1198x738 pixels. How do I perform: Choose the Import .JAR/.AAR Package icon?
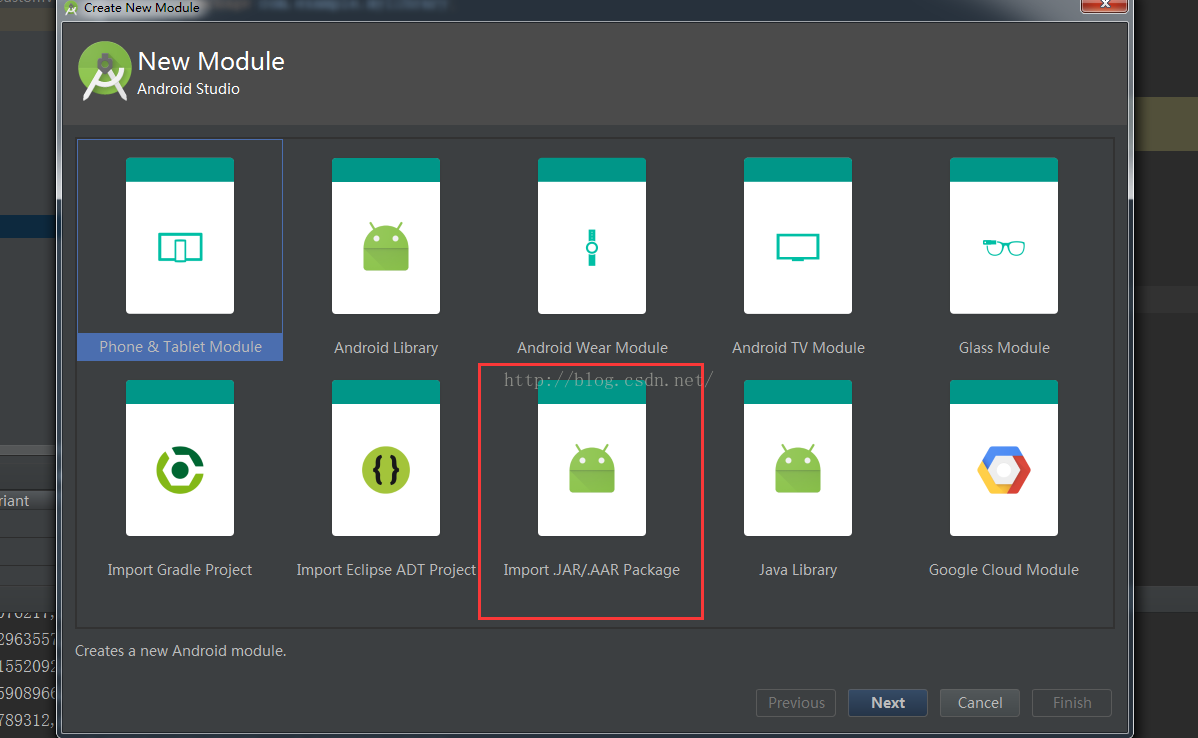tap(591, 458)
